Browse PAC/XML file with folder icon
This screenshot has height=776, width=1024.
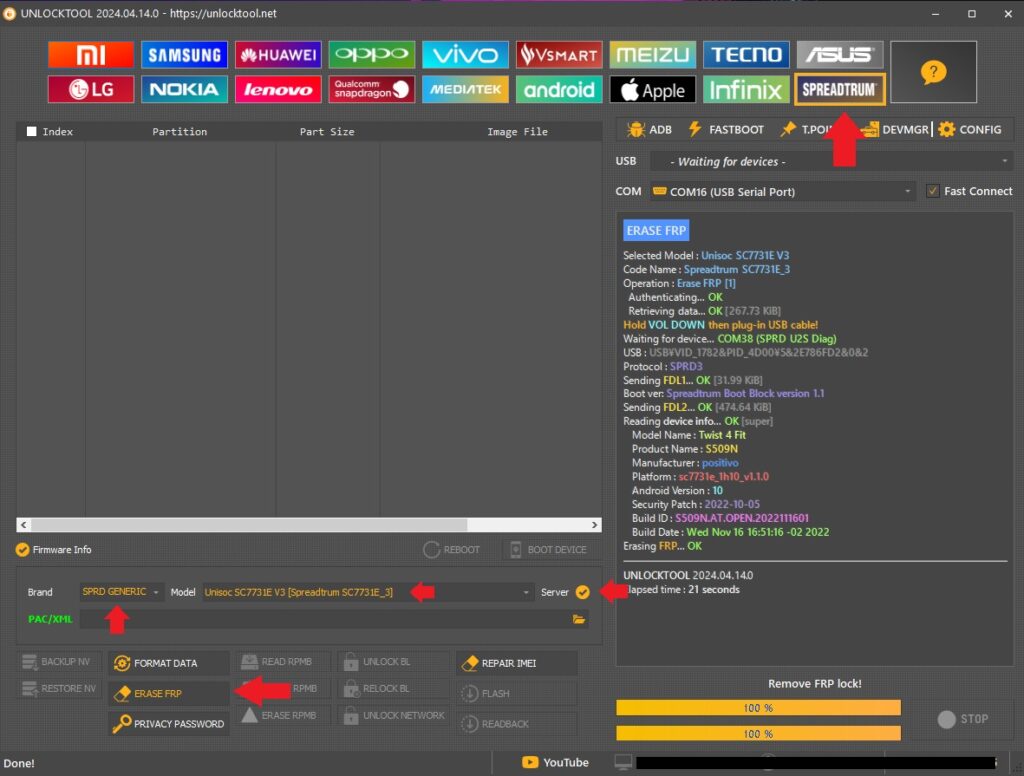point(578,620)
